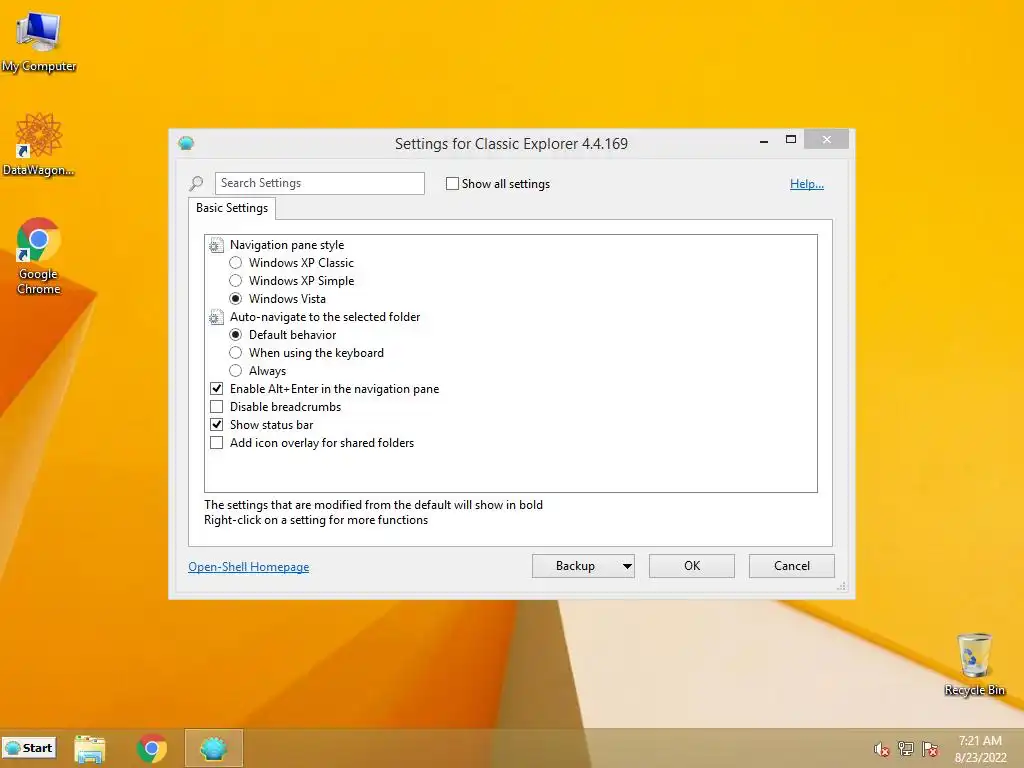
Task: Focus the Search Settings input field
Action: pos(319,184)
